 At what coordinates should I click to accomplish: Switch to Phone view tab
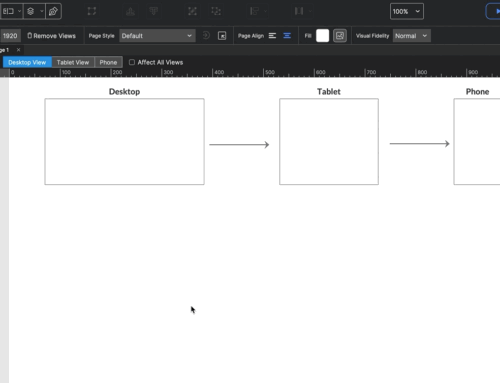(x=108, y=62)
